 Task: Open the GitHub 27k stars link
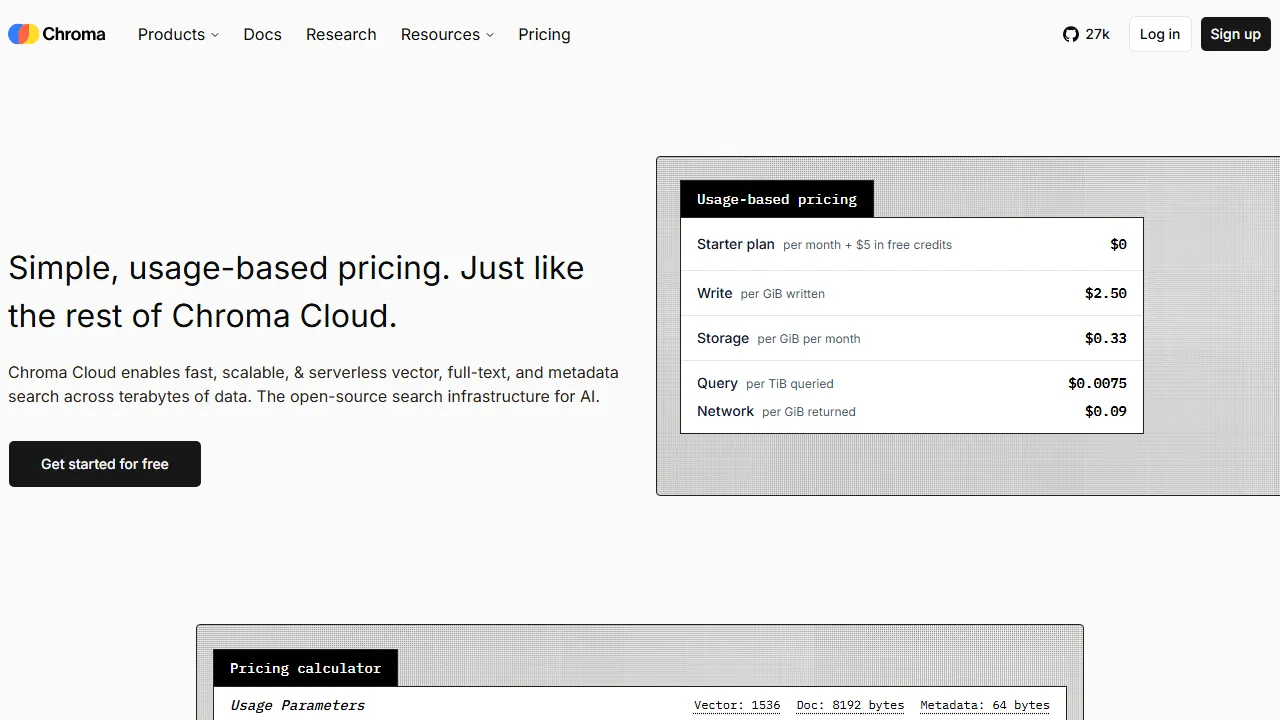coord(1086,34)
